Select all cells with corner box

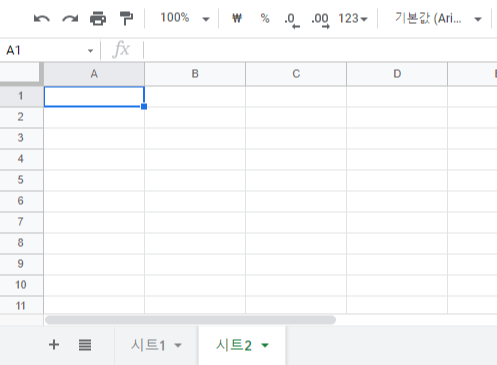(21, 73)
